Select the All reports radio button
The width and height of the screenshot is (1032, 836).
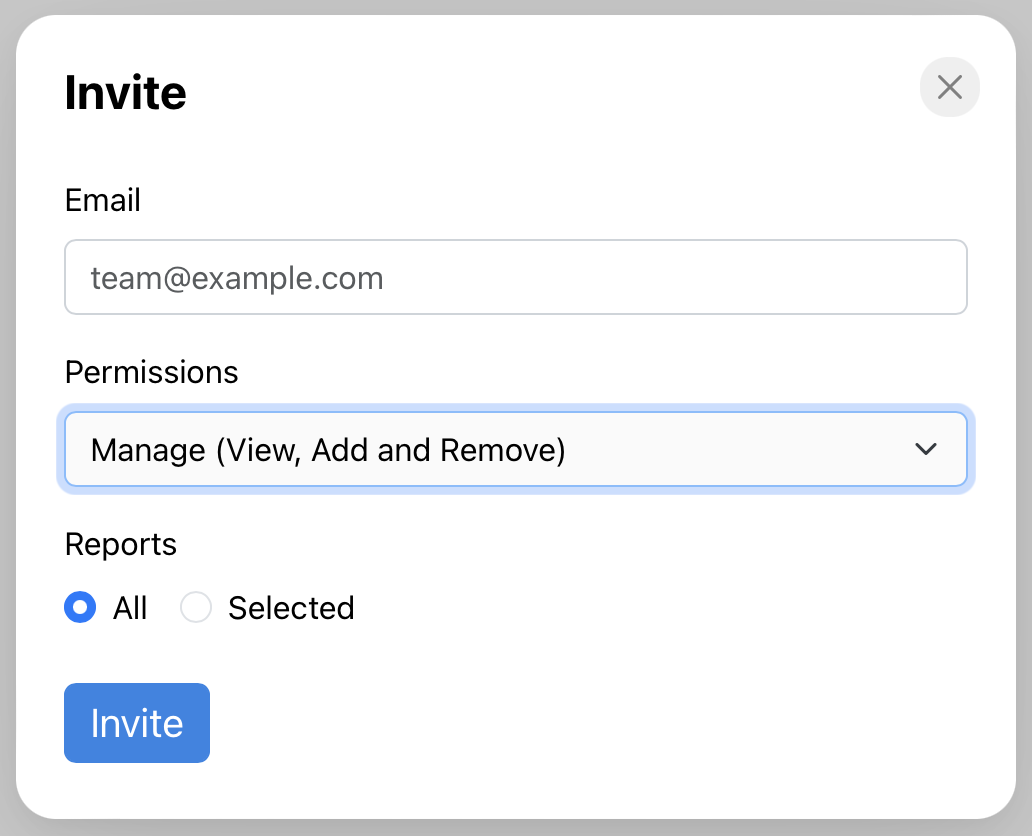[80, 607]
